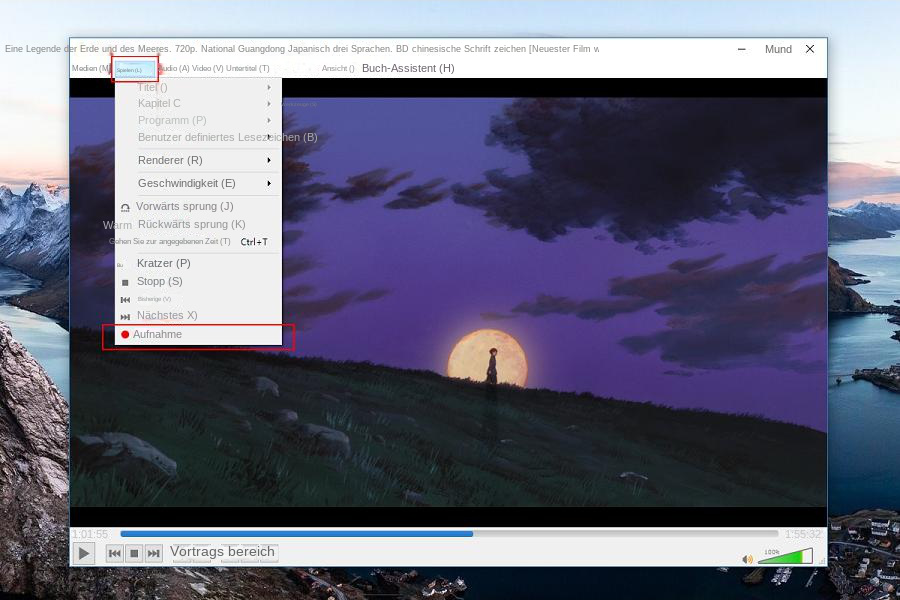Expand the Kapitel C submenu arrow

point(269,103)
